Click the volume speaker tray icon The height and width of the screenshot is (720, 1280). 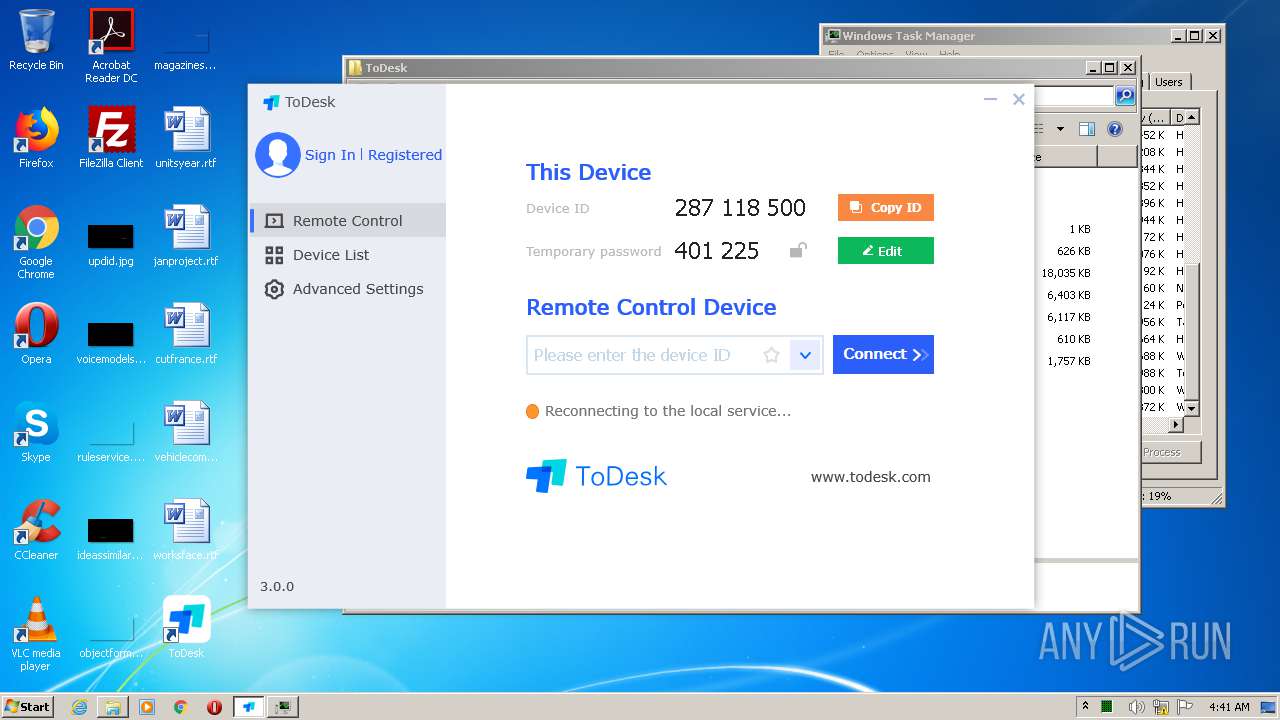coord(1137,707)
